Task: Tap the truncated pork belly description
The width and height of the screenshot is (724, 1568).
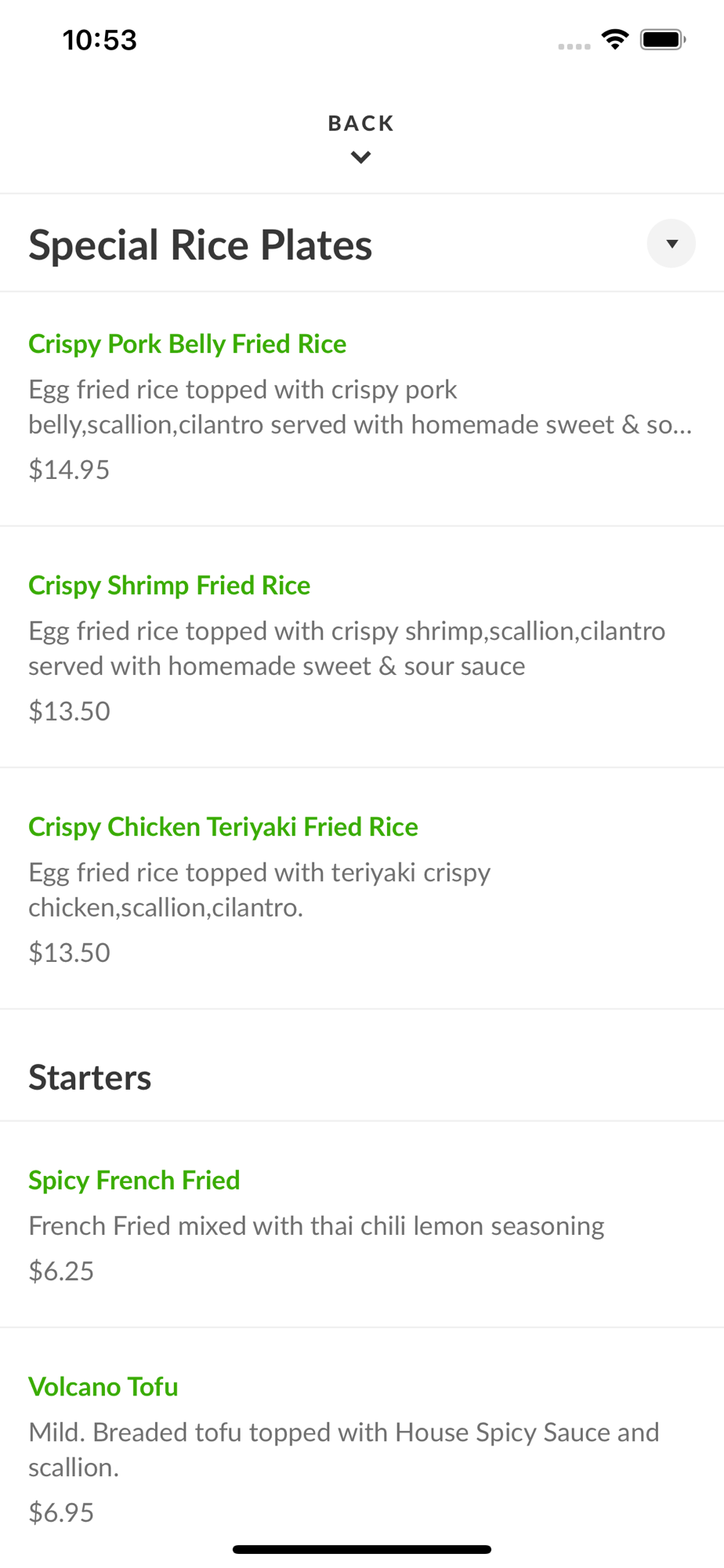Action: tap(360, 407)
